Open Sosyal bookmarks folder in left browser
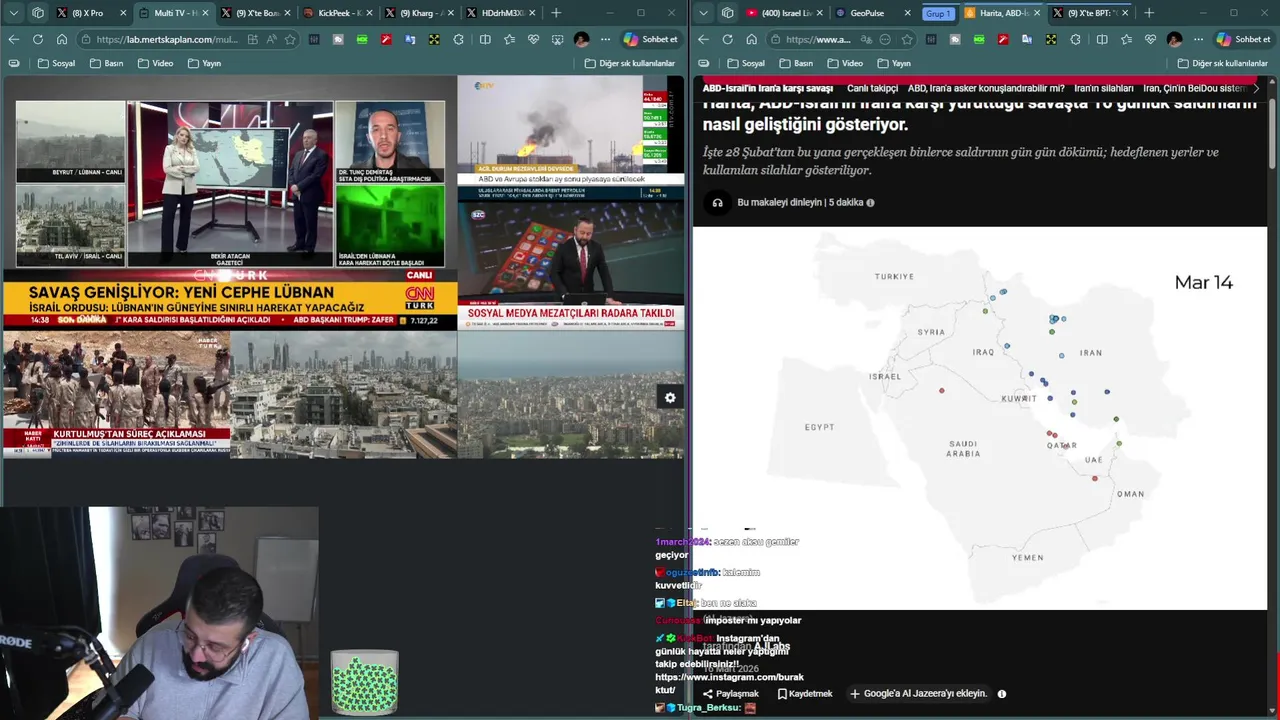Screen dimensions: 1280x720 56,63
